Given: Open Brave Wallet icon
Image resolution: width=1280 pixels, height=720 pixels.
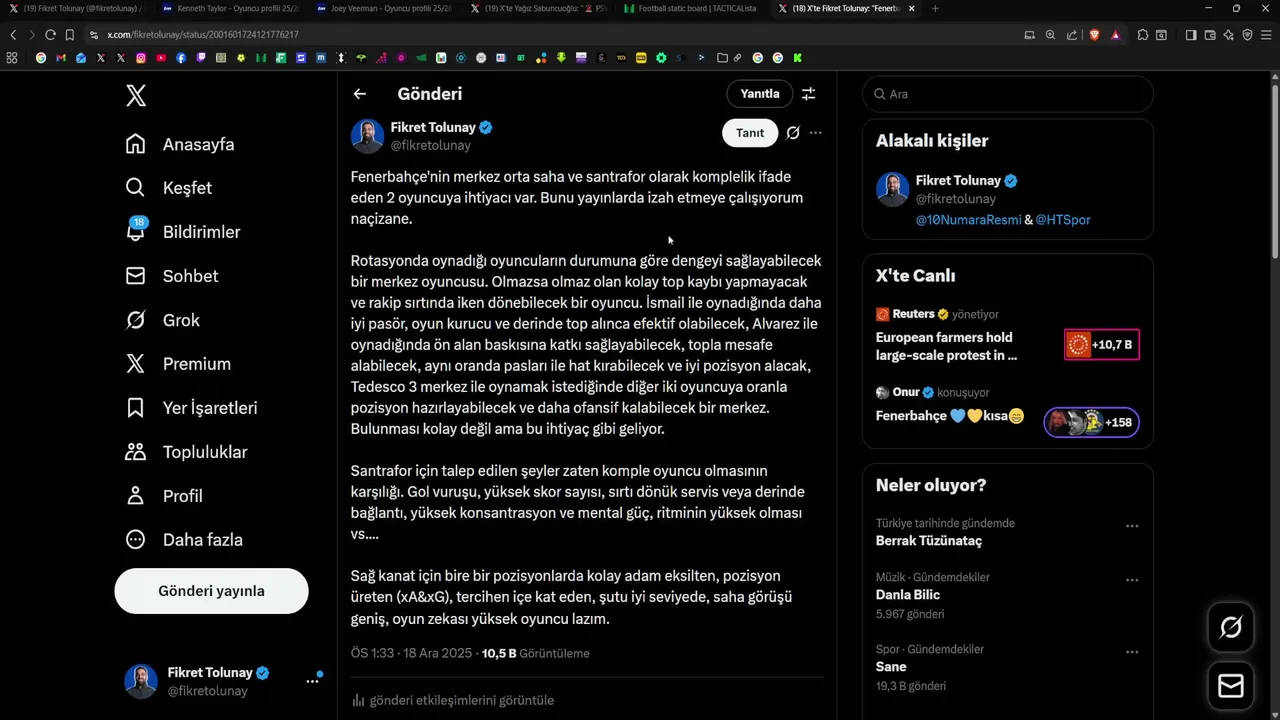Looking at the screenshot, I should tap(1210, 35).
